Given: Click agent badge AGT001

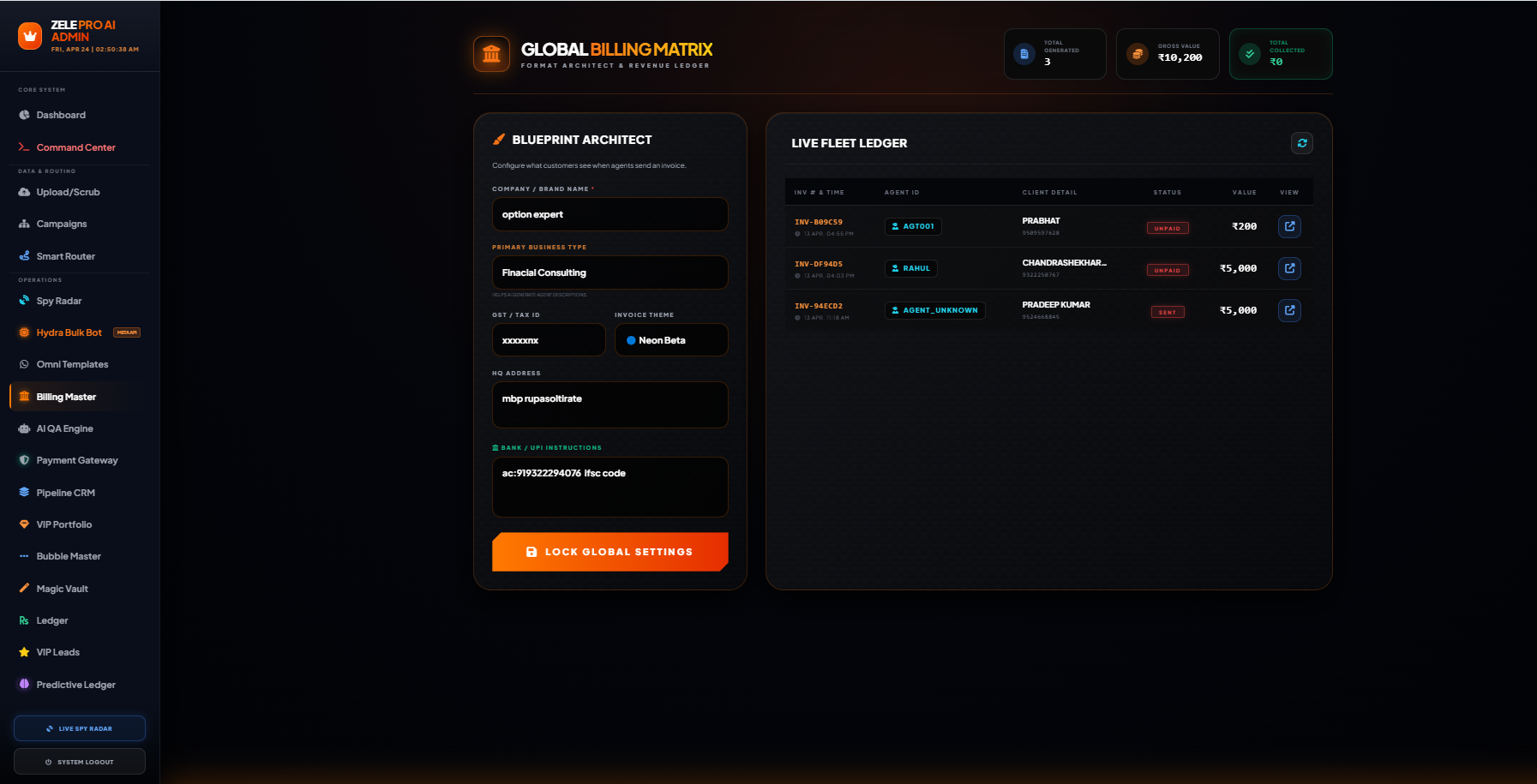Looking at the screenshot, I should pos(913,226).
